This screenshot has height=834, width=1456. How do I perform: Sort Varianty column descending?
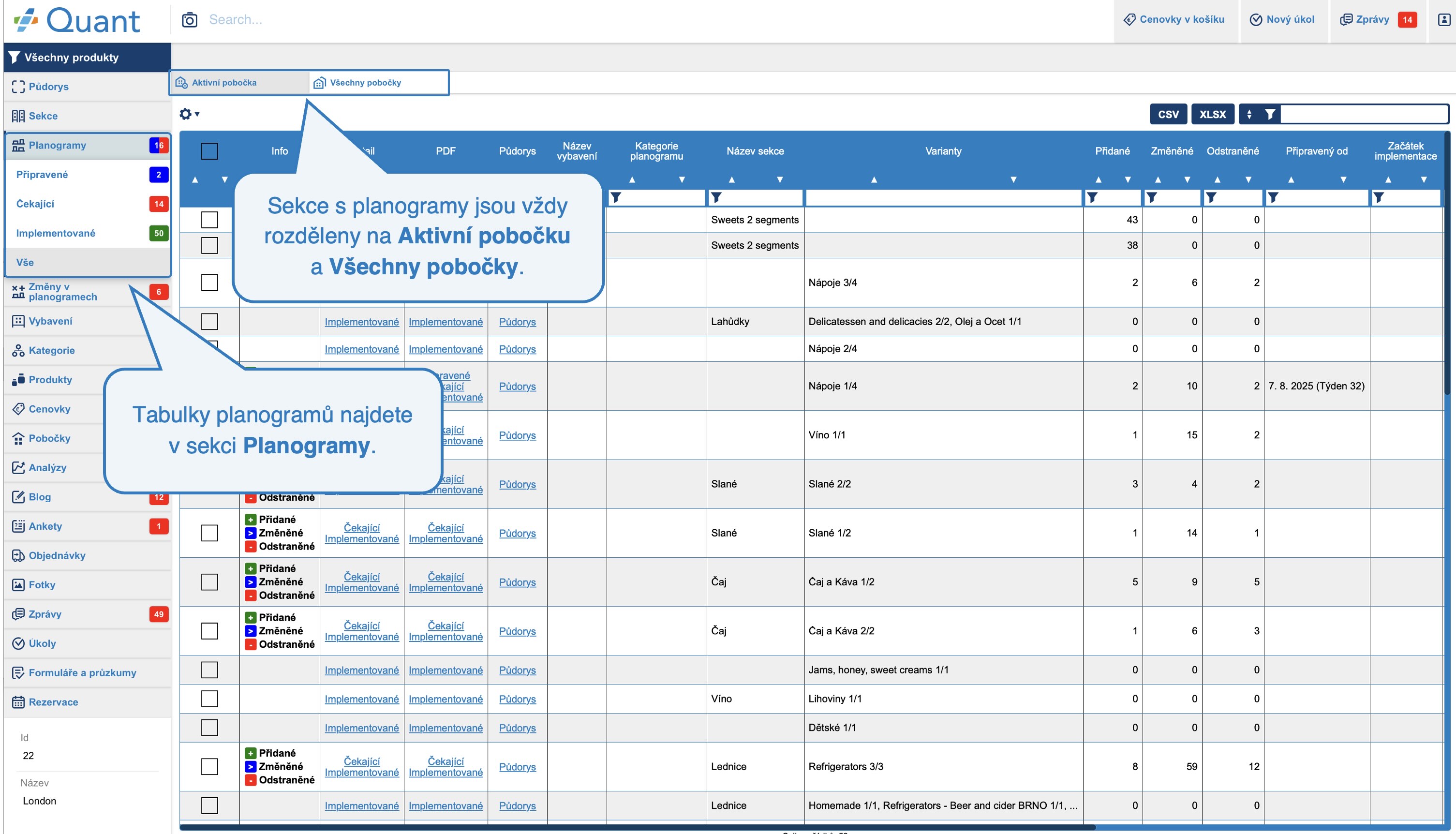pyautogui.click(x=1013, y=180)
